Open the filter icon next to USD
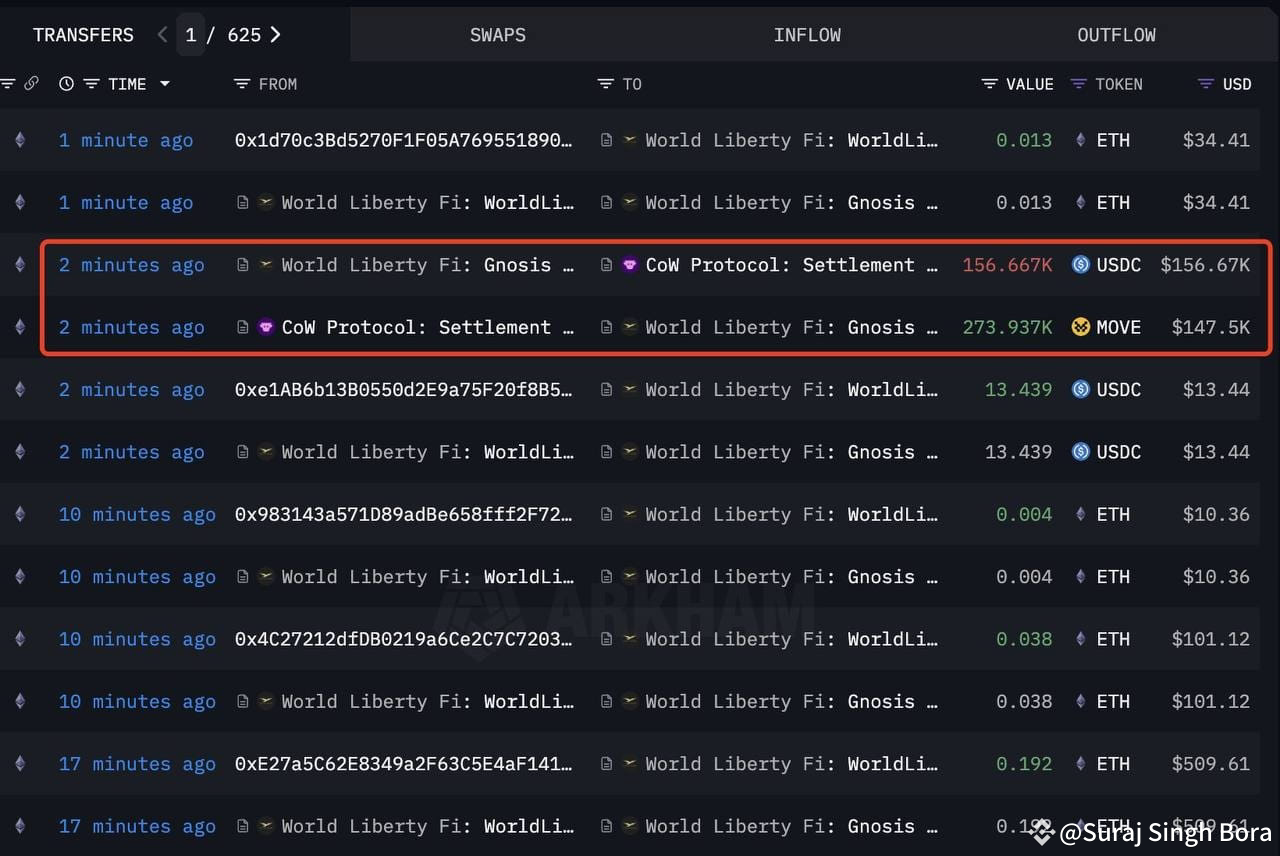 [1206, 84]
